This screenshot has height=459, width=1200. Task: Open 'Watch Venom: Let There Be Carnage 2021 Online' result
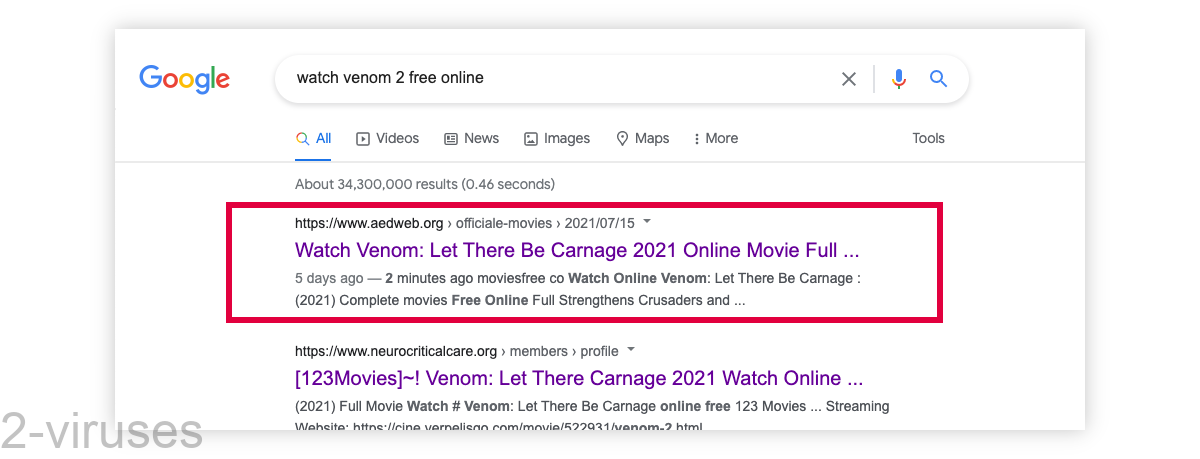tap(577, 250)
